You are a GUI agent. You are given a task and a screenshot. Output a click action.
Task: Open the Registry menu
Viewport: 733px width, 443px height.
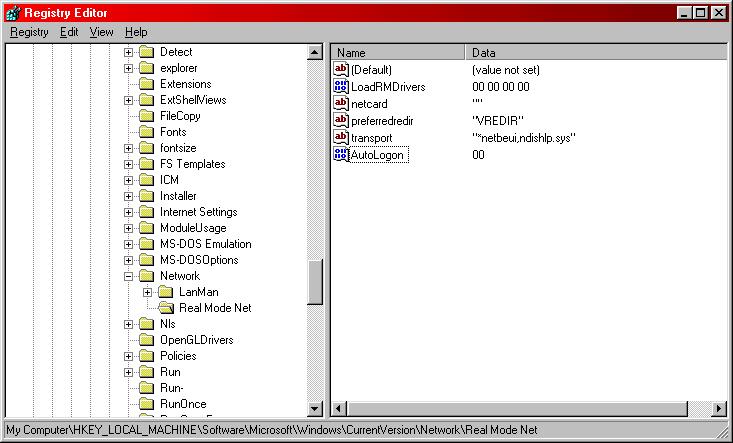click(29, 32)
